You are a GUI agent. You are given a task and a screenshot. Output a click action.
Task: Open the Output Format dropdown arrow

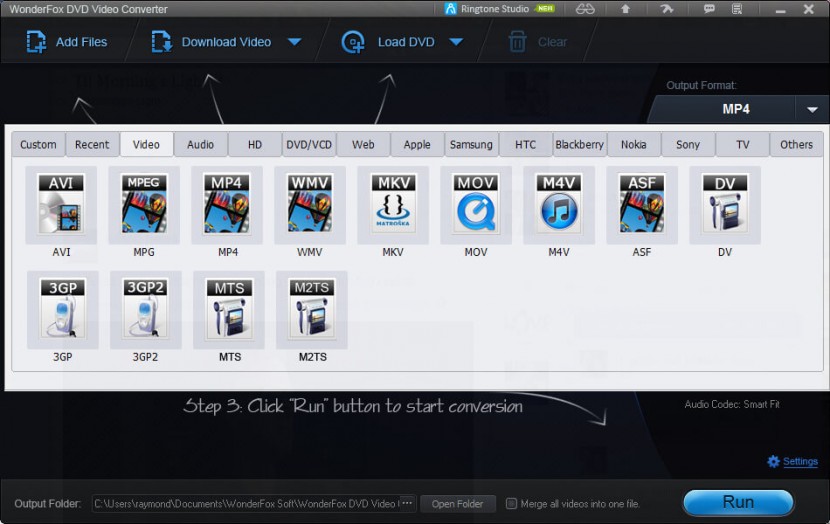pyautogui.click(x=812, y=110)
